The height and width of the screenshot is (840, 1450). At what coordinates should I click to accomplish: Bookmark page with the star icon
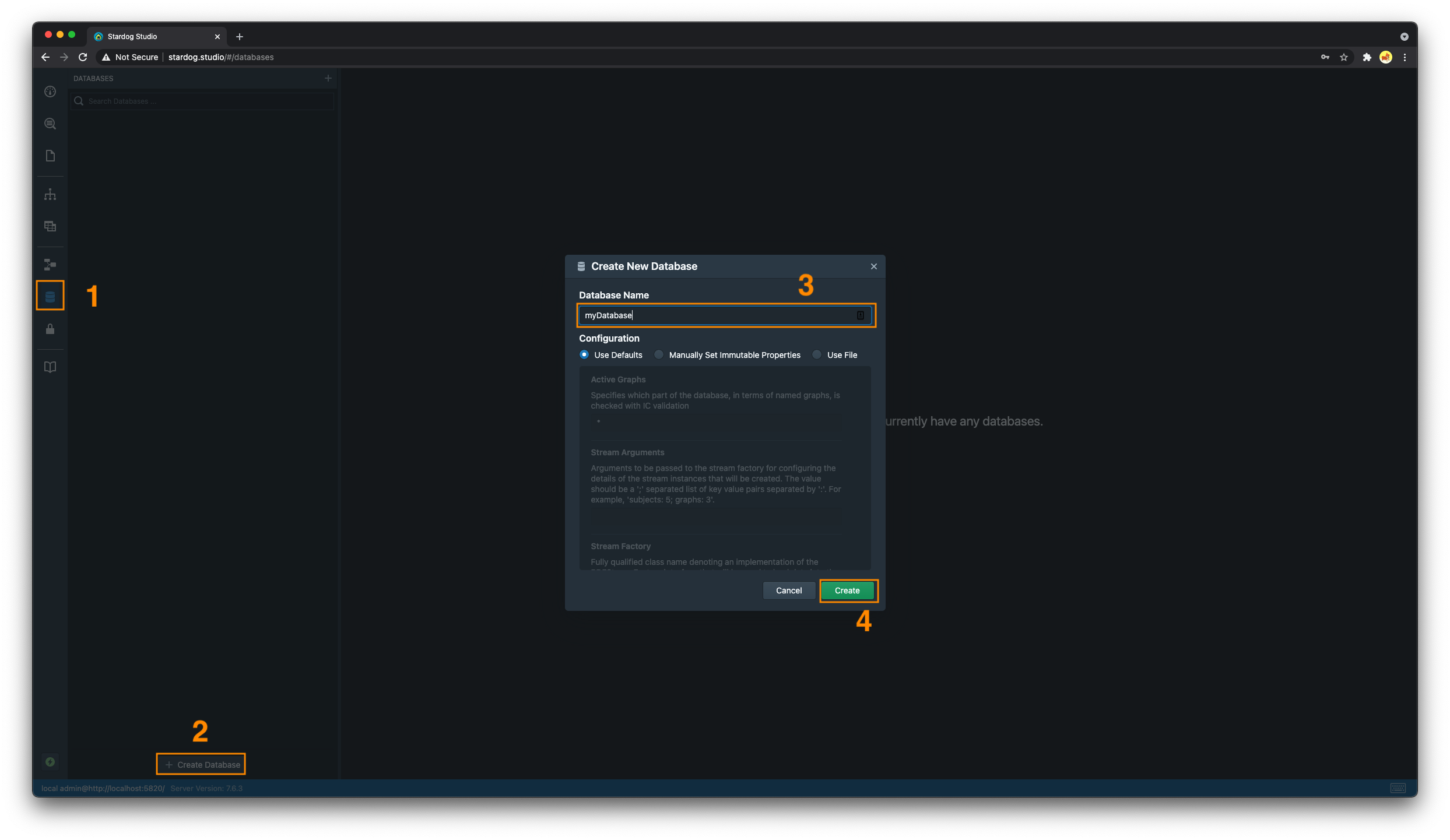click(1344, 57)
